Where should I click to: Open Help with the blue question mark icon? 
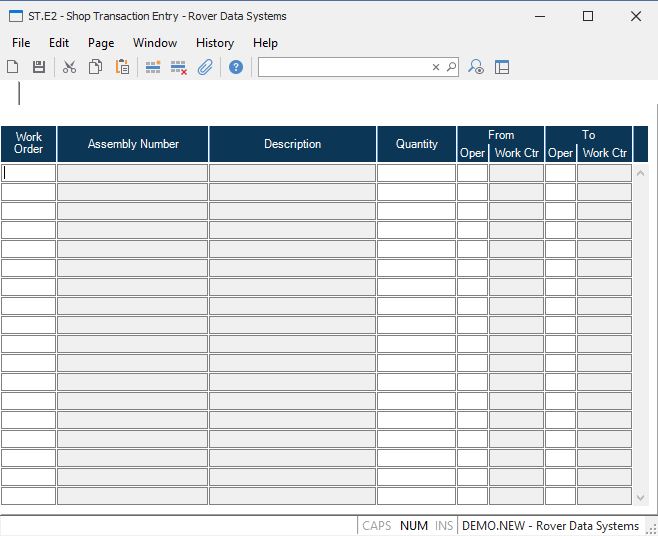coord(236,67)
